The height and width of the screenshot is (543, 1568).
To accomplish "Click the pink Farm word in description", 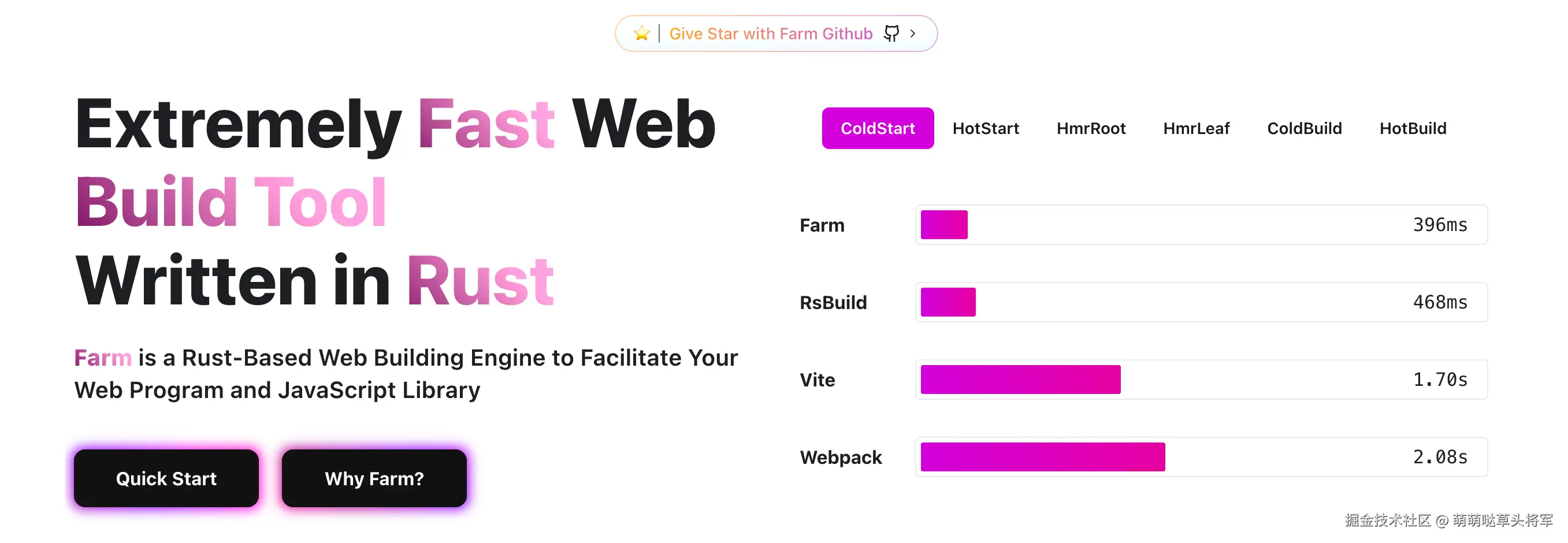I will click(103, 358).
